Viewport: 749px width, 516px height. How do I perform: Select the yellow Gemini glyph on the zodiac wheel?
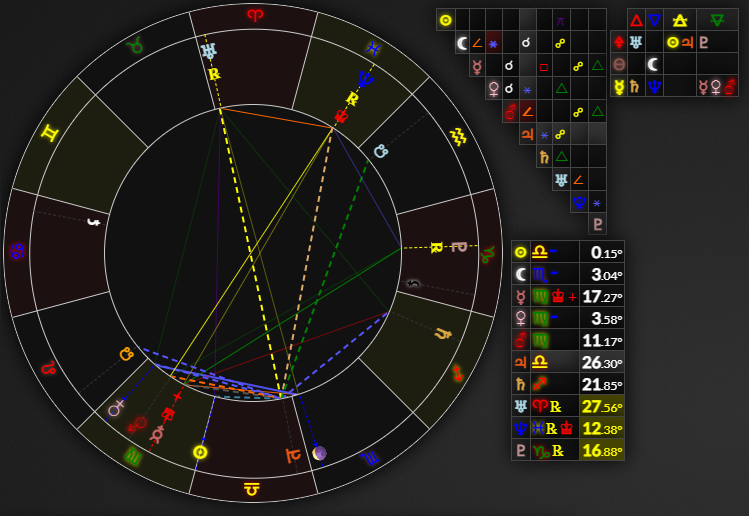pos(48,132)
